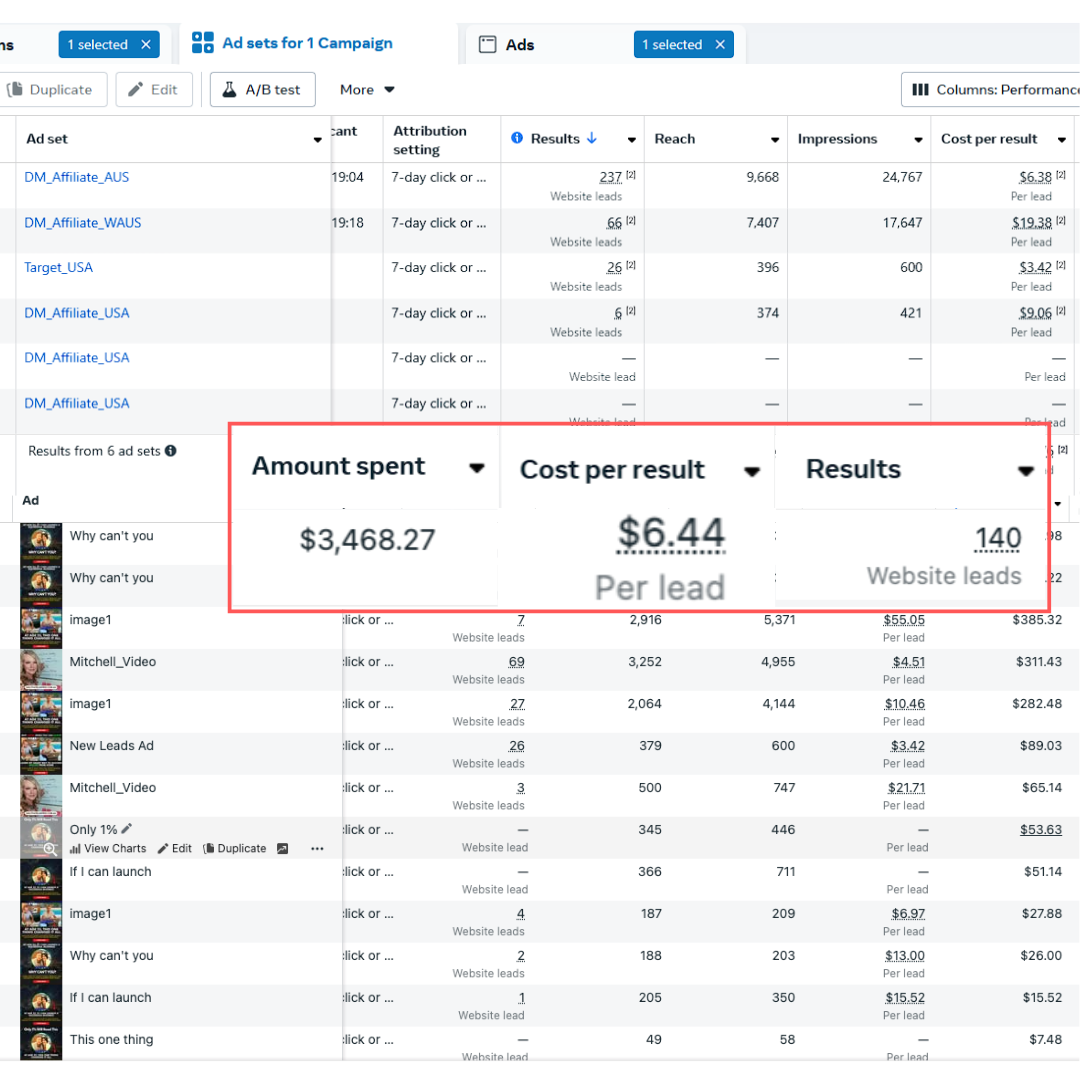Expand the More menu
The image size is (1080, 1080).
pos(367,89)
